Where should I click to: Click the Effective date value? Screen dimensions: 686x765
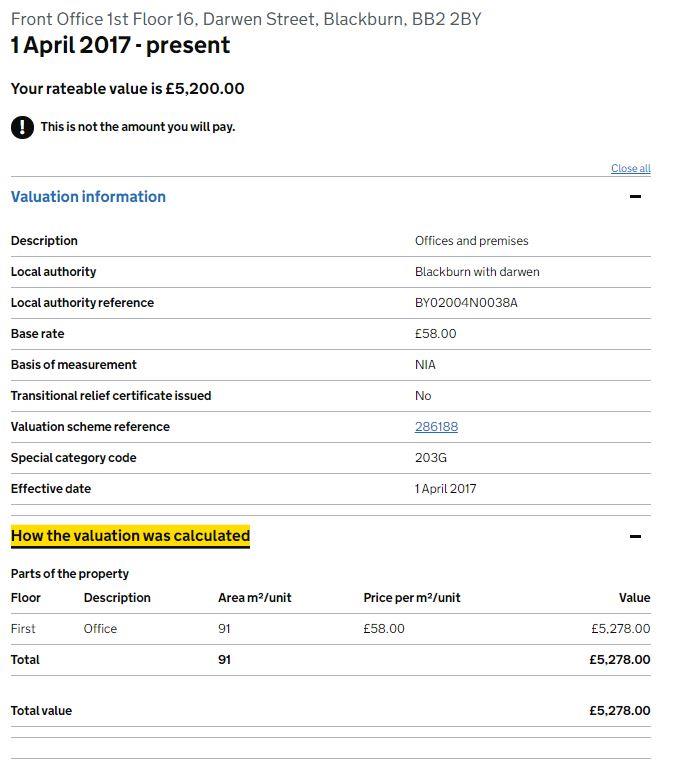point(445,489)
